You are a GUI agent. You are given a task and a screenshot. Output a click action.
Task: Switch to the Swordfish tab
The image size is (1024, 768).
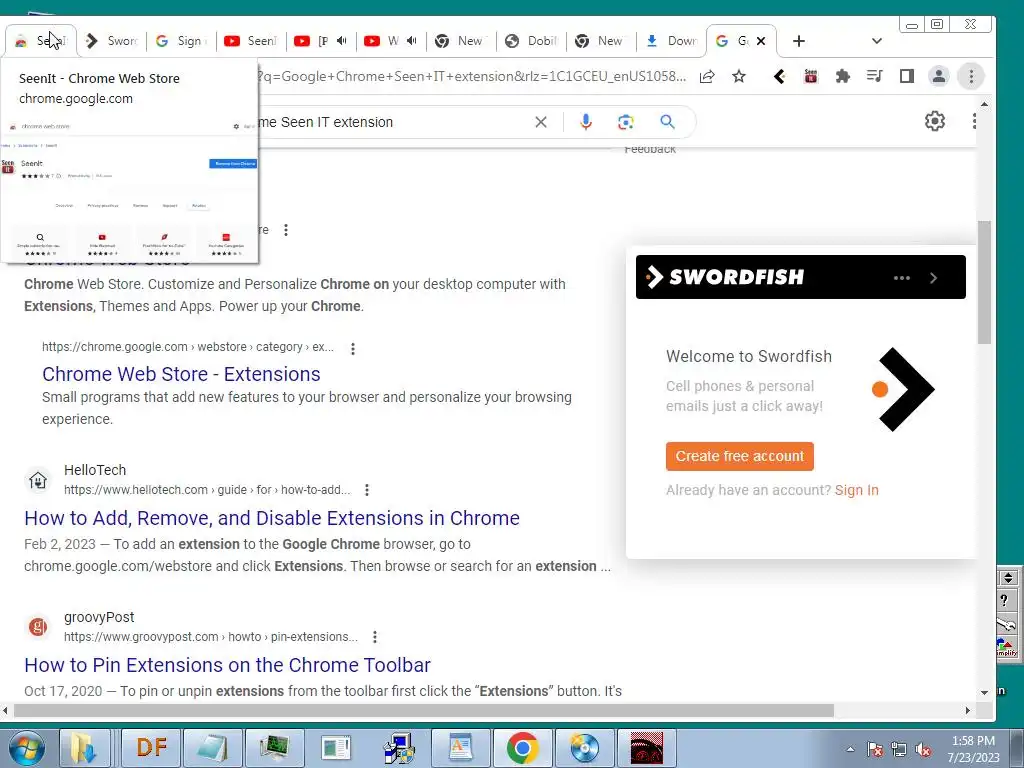click(x=112, y=41)
